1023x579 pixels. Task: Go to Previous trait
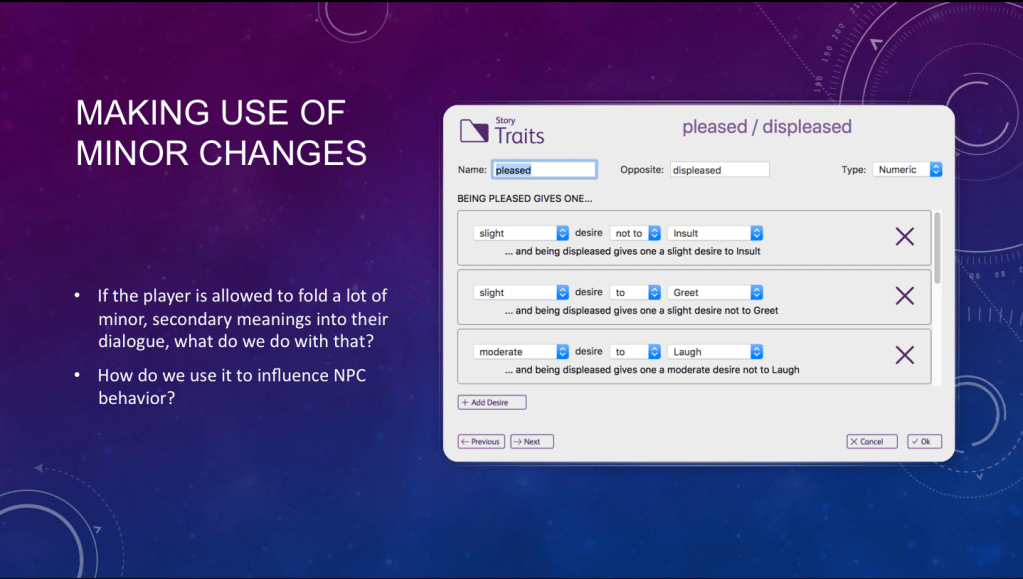[x=481, y=441]
